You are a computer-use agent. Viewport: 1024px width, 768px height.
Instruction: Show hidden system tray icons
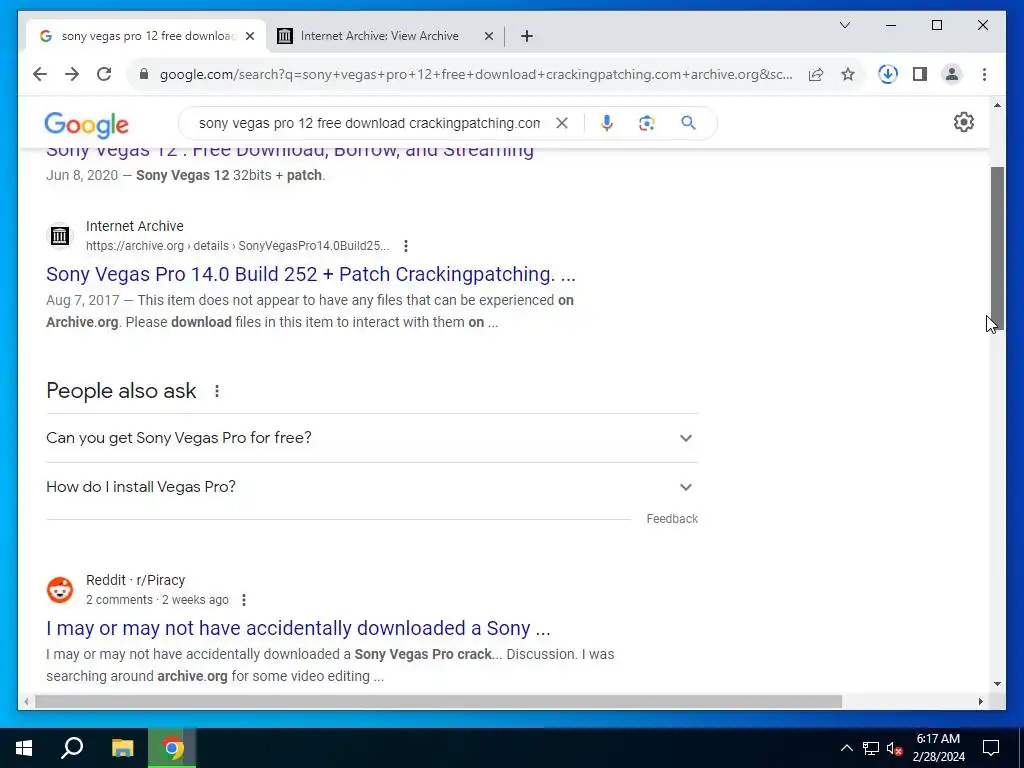846,748
